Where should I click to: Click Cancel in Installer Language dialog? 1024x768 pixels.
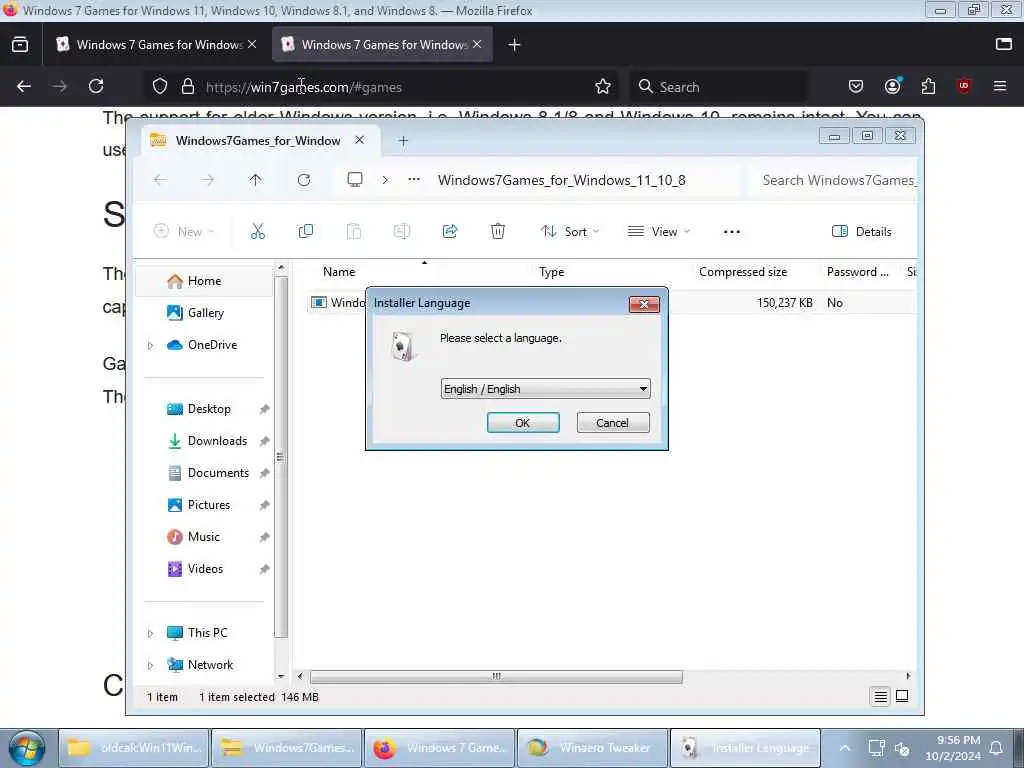click(x=613, y=423)
